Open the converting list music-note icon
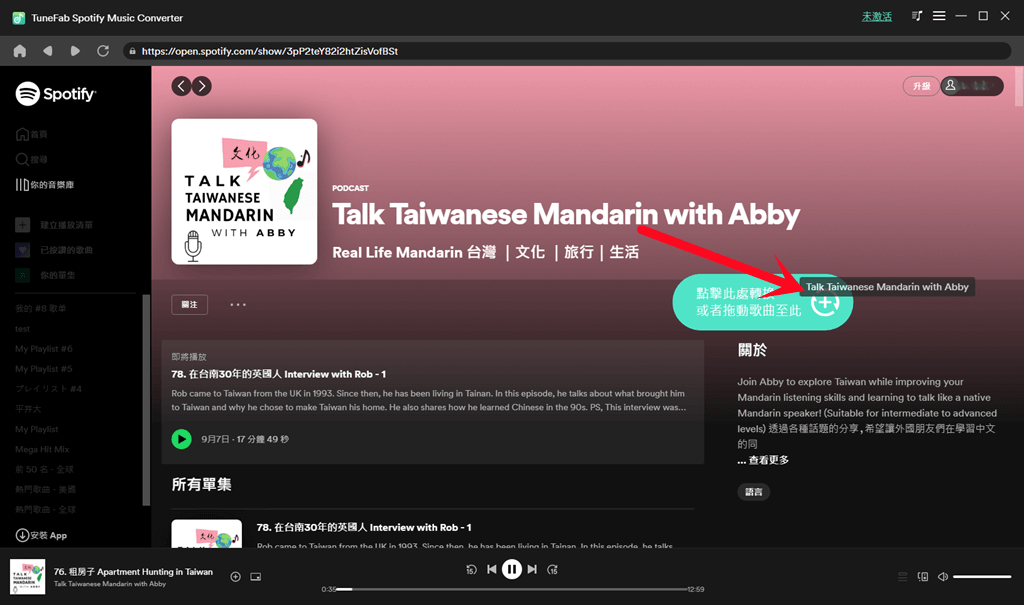The height and width of the screenshot is (605, 1024). 917,16
